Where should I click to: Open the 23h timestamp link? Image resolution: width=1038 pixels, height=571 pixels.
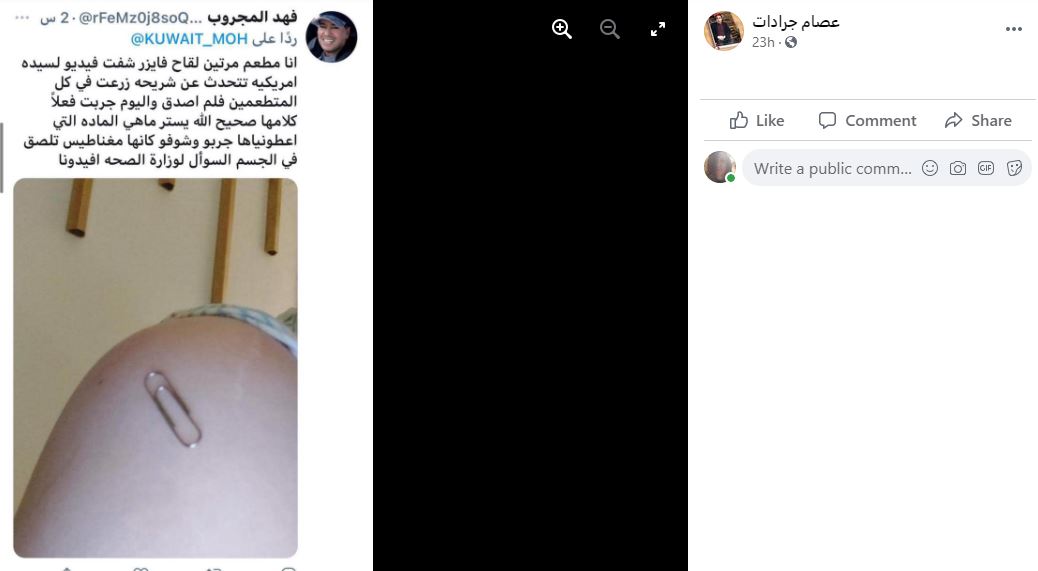pyautogui.click(x=763, y=42)
